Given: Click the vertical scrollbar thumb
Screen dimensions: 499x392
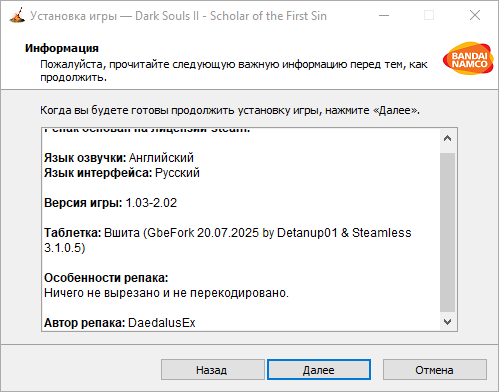Looking at the screenshot, I should [448, 232].
